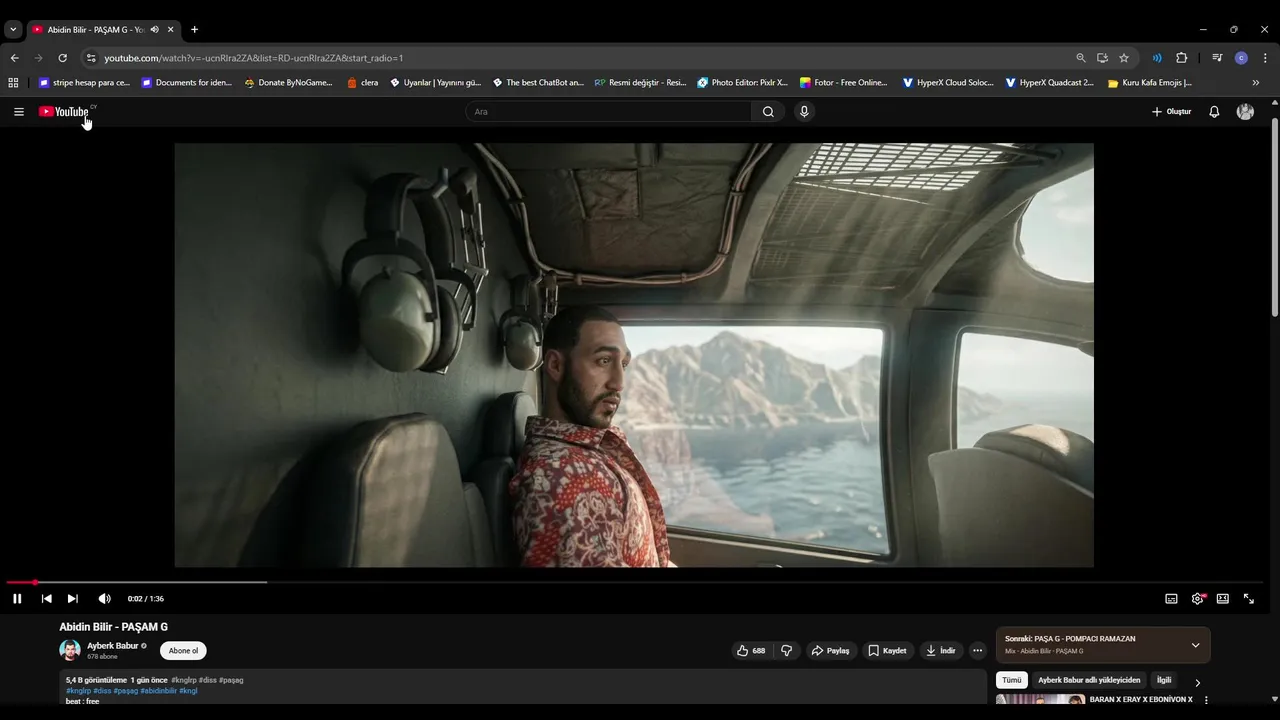Open a new browser tab
This screenshot has width=1280, height=720.
coord(194,30)
